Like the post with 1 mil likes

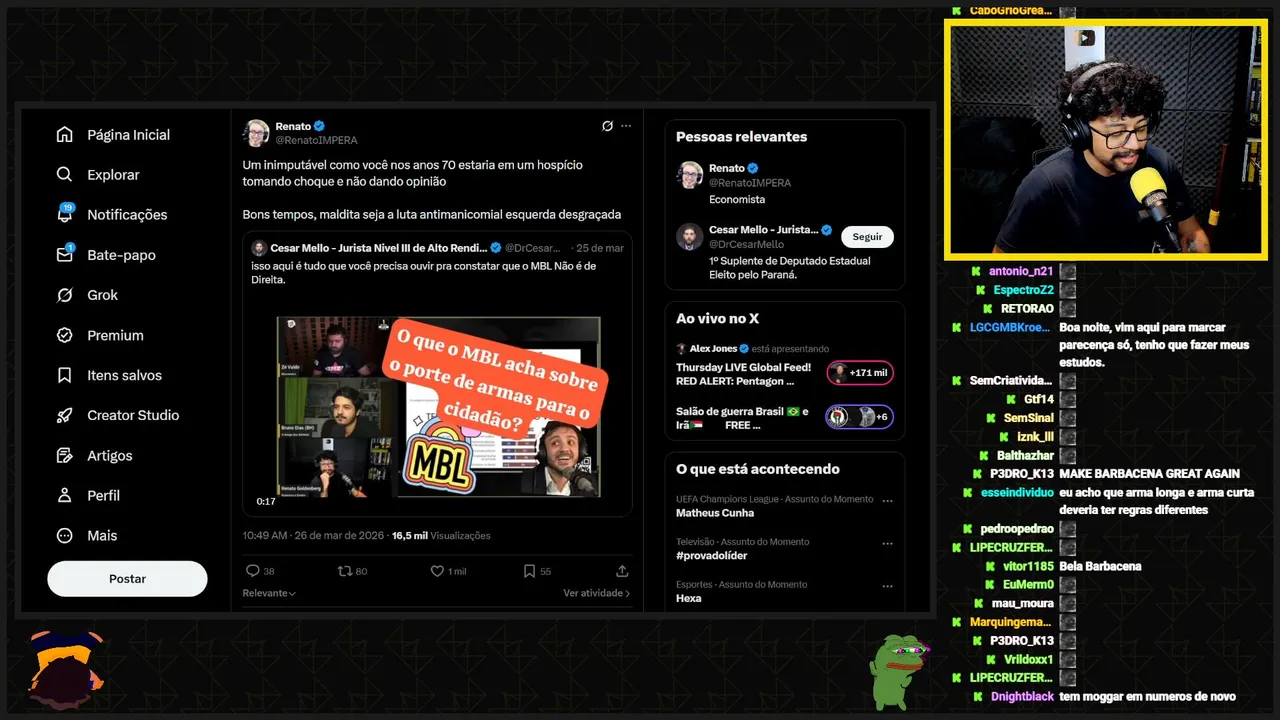click(437, 571)
